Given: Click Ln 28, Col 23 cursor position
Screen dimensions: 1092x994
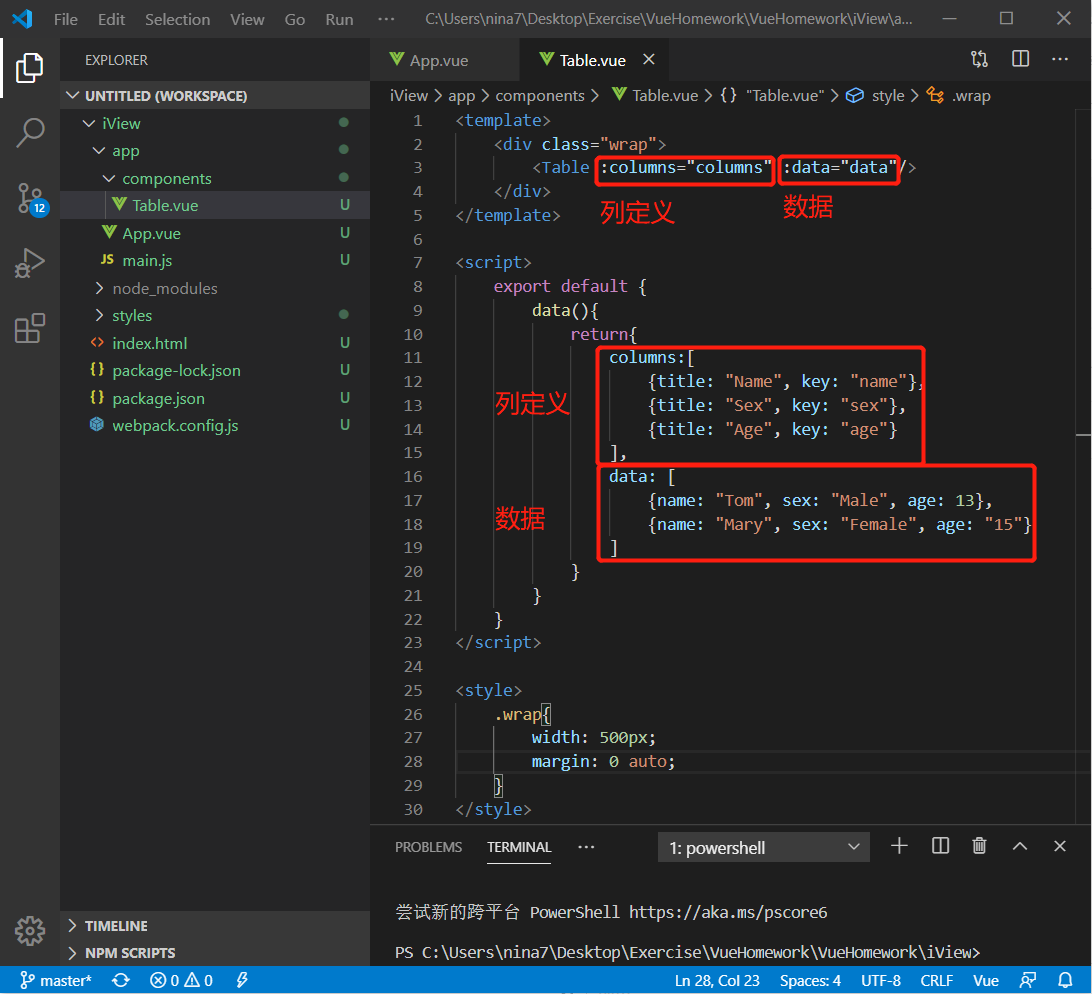Looking at the screenshot, I should (x=717, y=980).
